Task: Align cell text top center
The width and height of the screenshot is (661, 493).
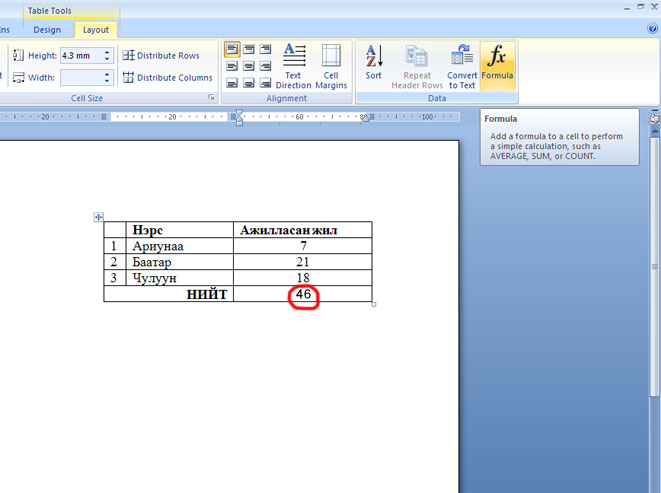Action: coord(249,49)
